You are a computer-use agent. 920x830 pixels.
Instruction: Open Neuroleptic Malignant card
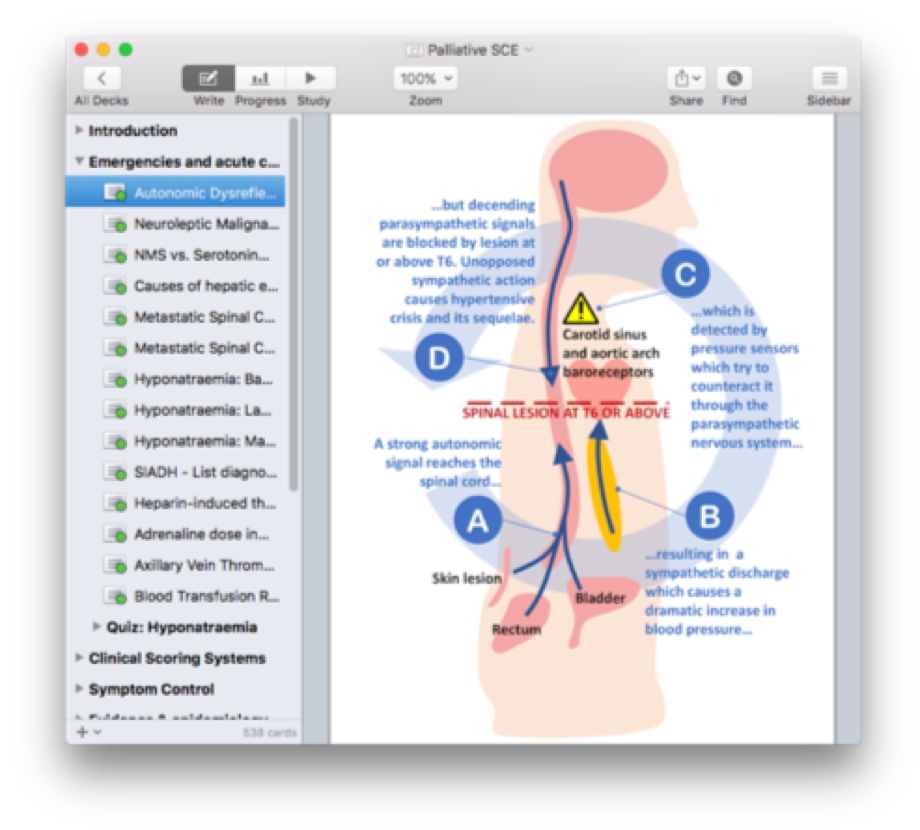click(206, 224)
